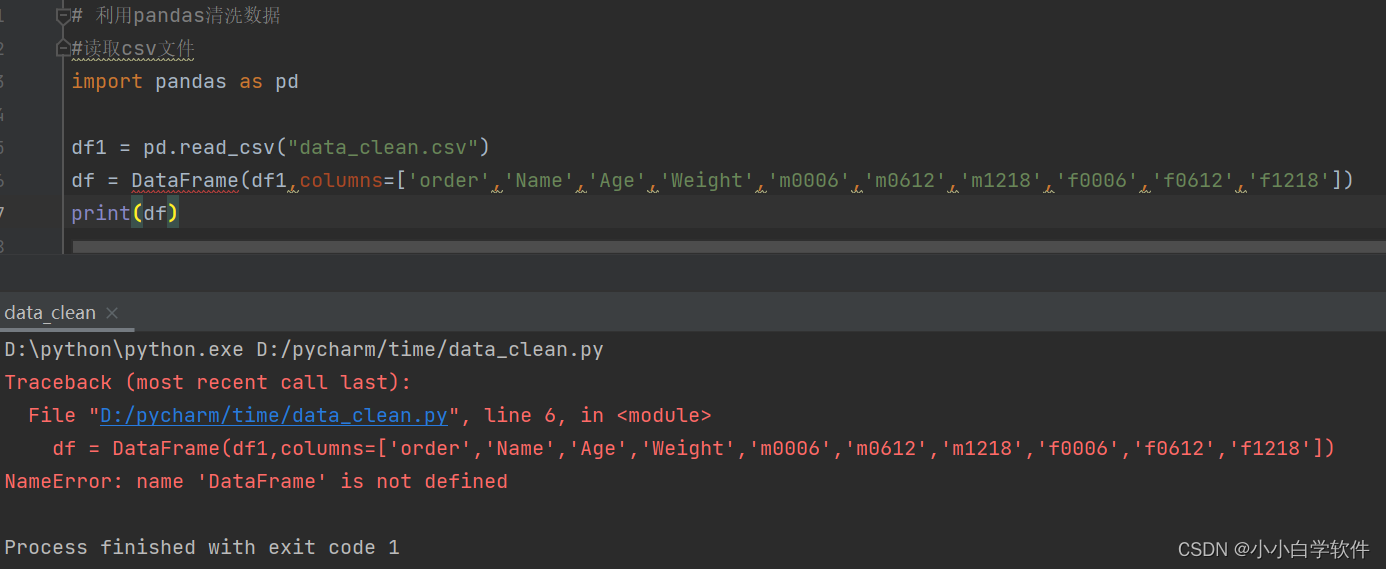Click the underlined DataFrame in the editor
The height and width of the screenshot is (569, 1386).
coord(185,181)
